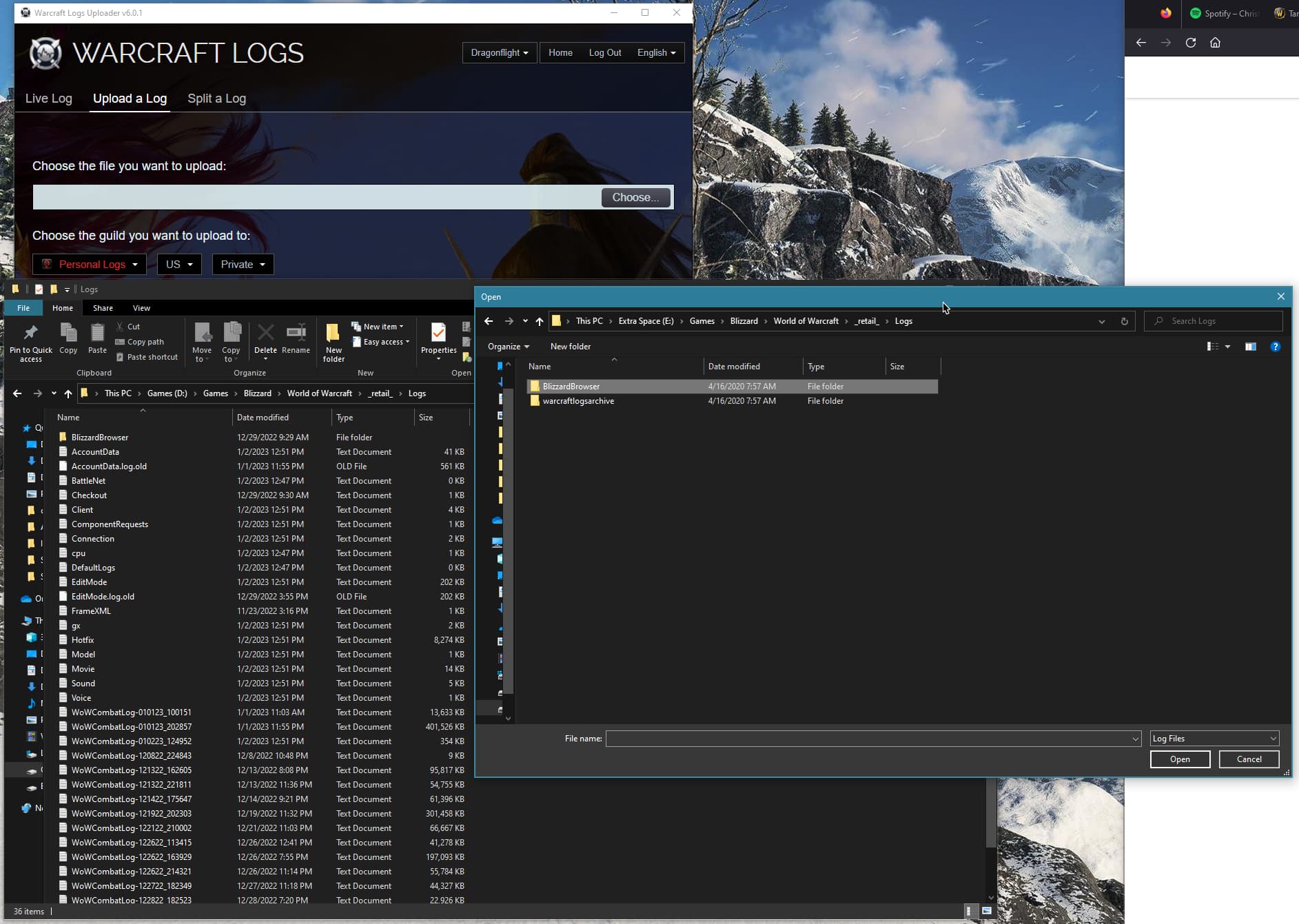1299x924 pixels.
Task: Open the Private visibility dropdown
Action: coord(243,265)
